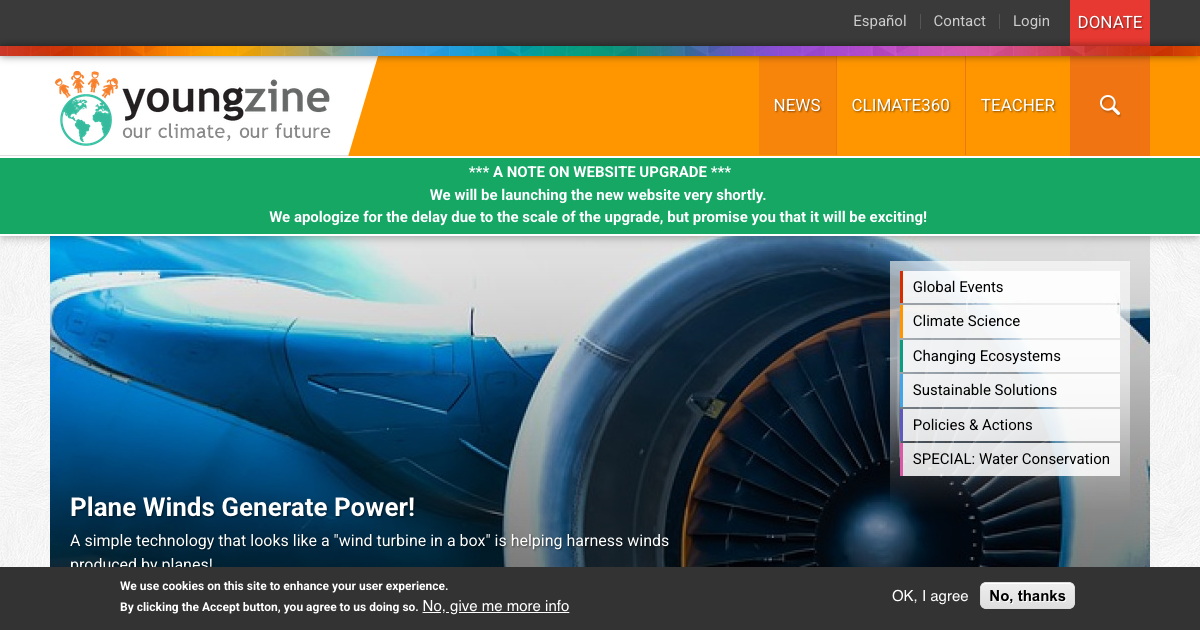Open the Plane Winds Generate Power article
1200x630 pixels.
click(242, 507)
